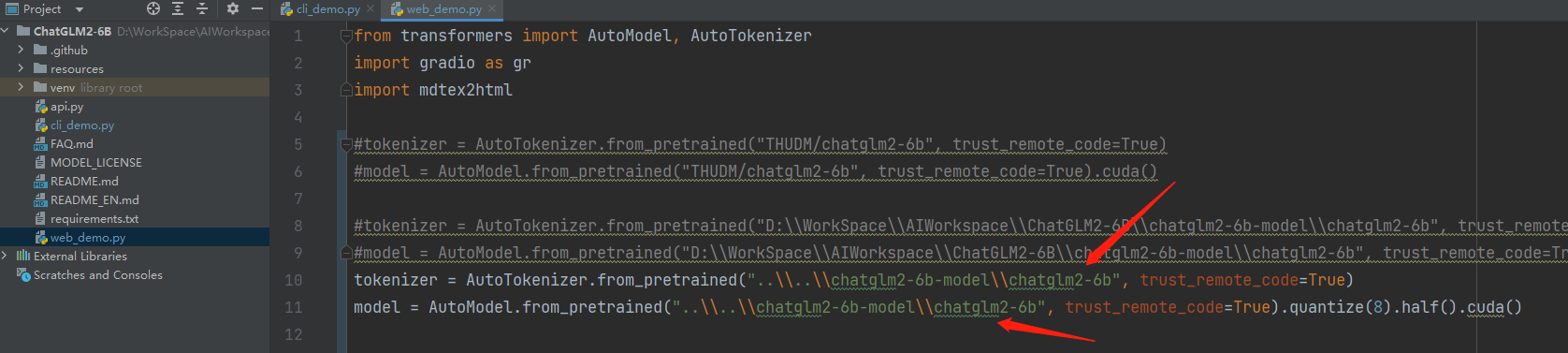Viewport: 1568px width, 353px height.
Task: Open the Project view dropdown
Action: click(79, 9)
